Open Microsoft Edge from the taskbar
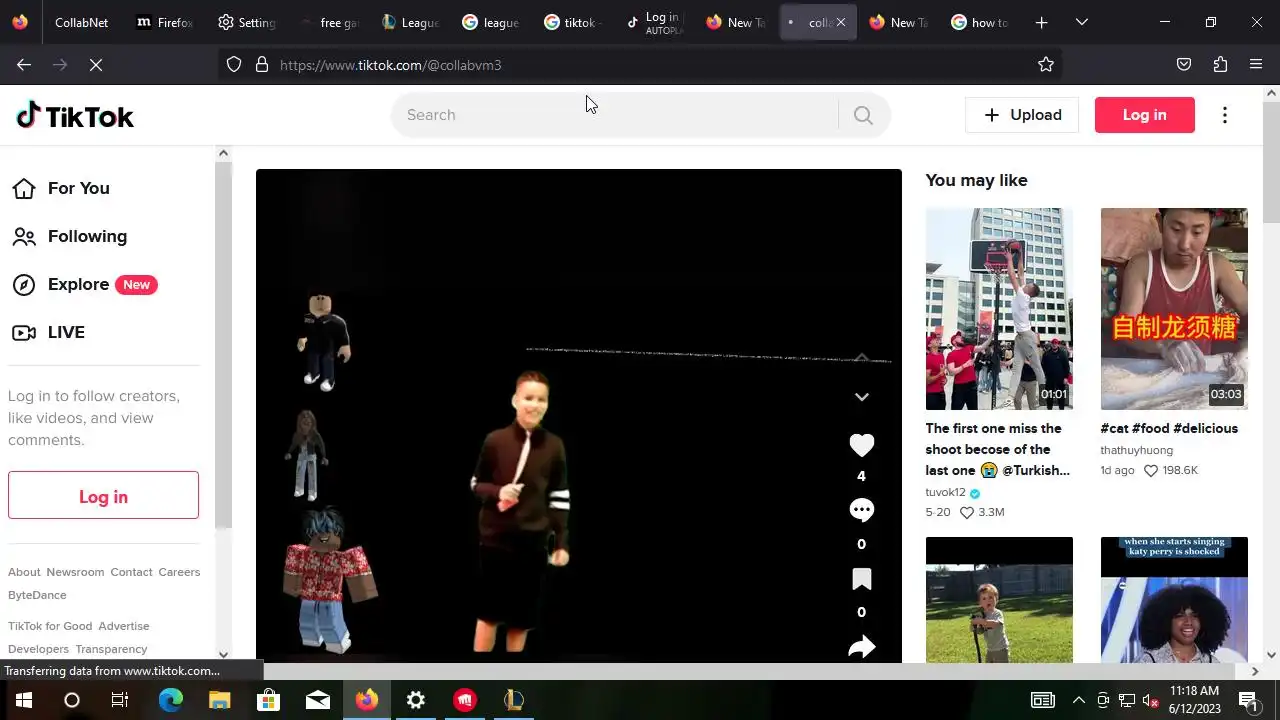Screen dimensions: 1280x720 [170, 700]
